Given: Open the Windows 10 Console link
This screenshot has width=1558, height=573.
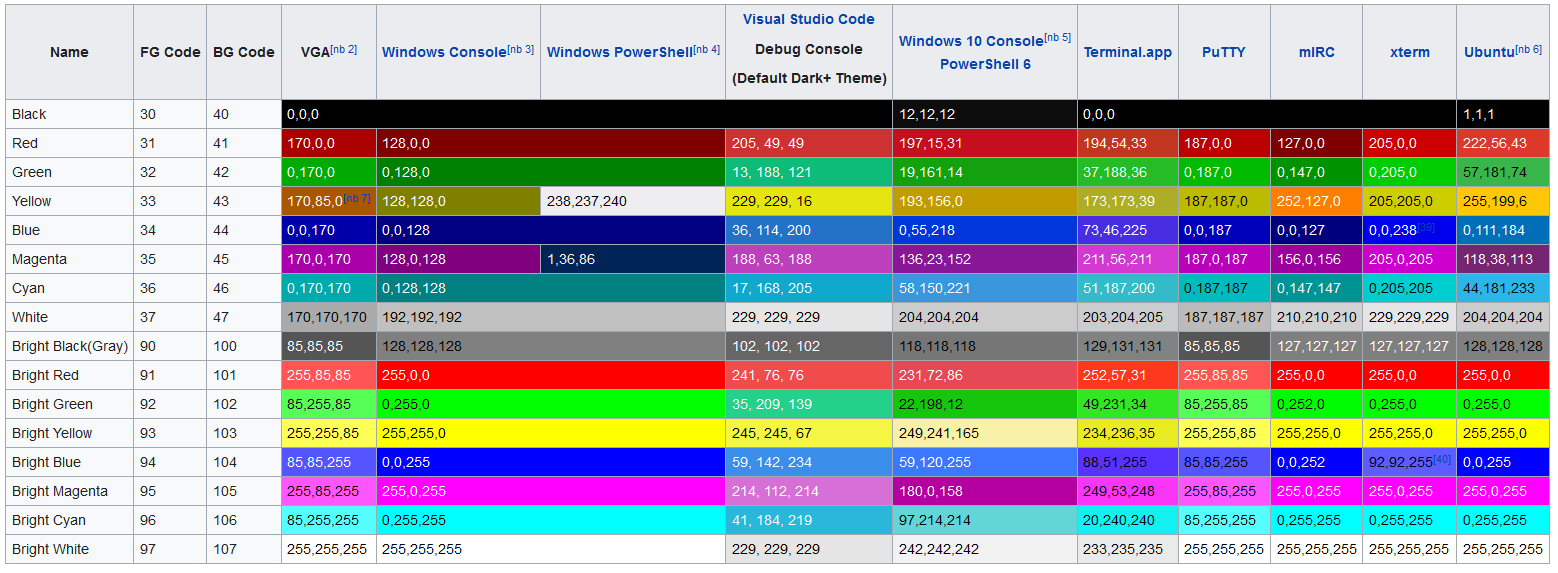Looking at the screenshot, I should click(970, 41).
